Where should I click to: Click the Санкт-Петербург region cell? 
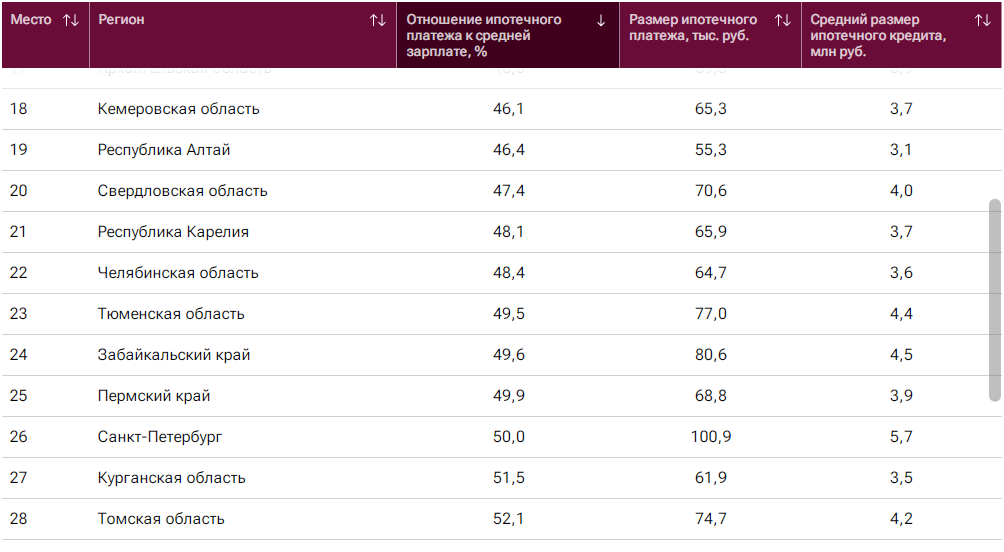point(160,437)
